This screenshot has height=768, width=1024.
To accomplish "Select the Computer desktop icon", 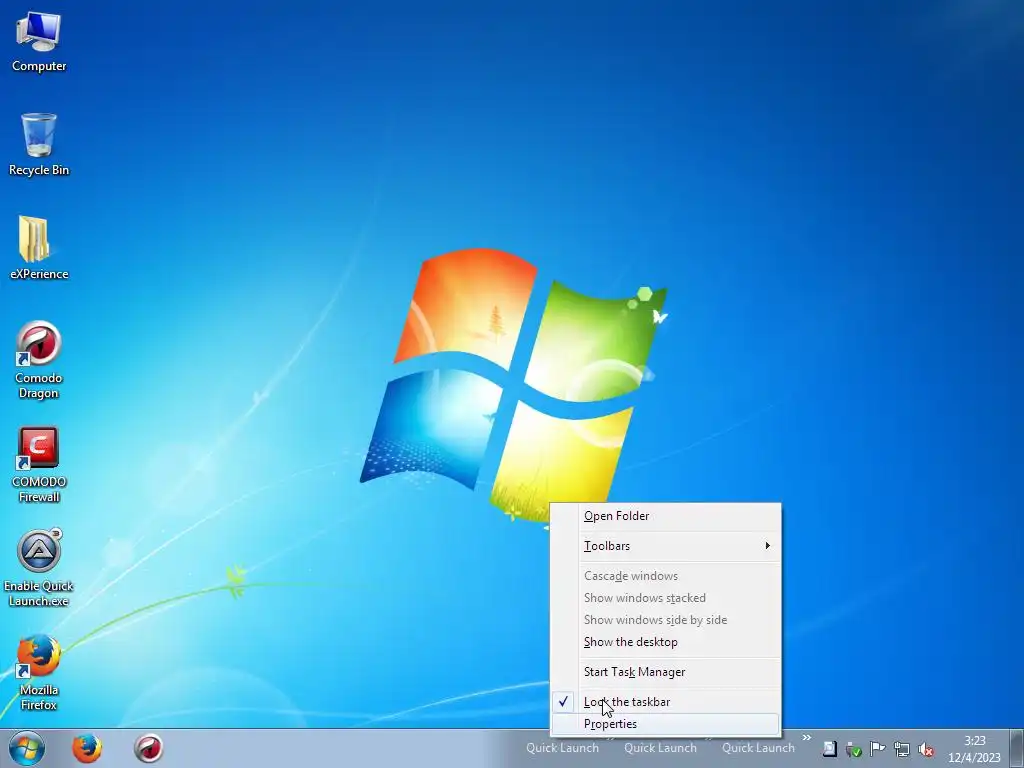I will click(39, 40).
